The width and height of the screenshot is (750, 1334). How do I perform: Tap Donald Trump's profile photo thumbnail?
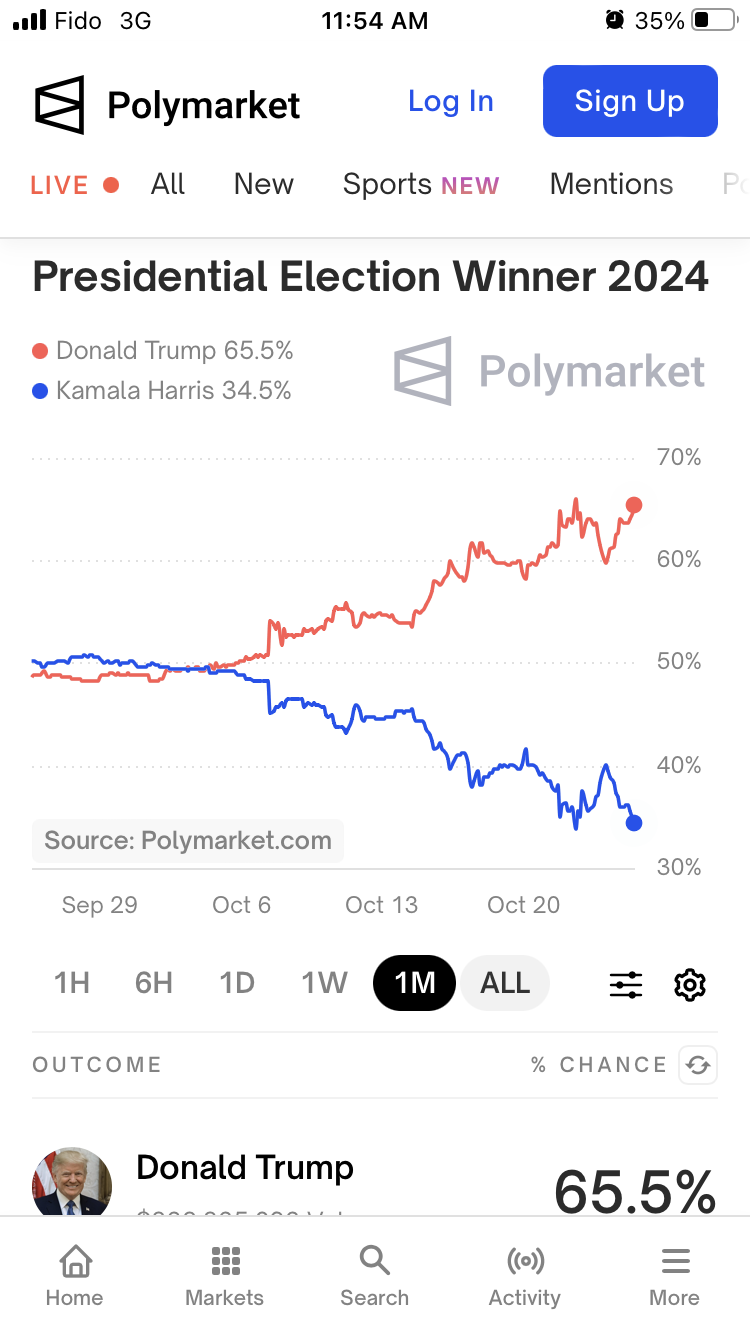72,1185
